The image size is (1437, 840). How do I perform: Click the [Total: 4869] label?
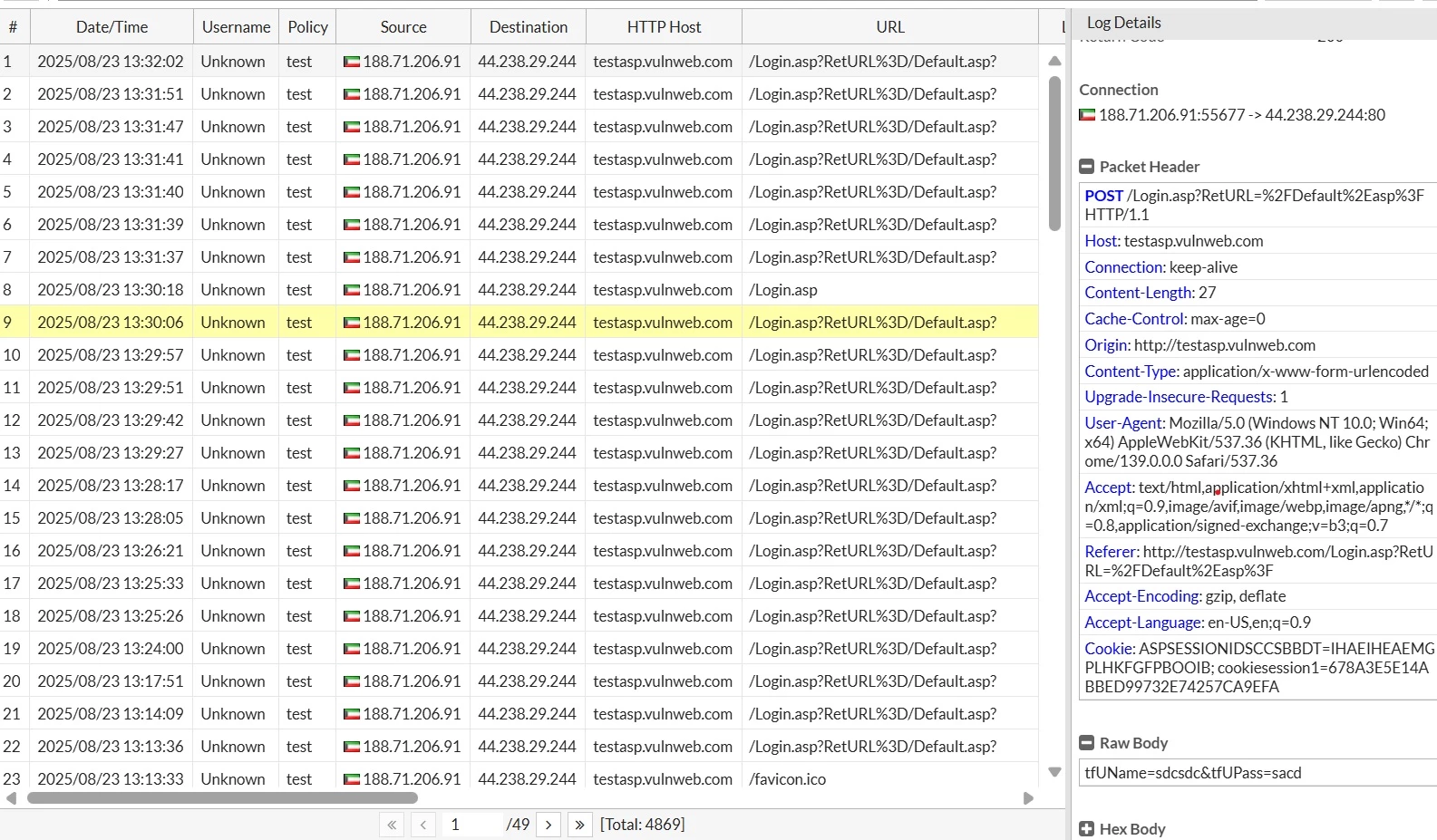click(643, 825)
